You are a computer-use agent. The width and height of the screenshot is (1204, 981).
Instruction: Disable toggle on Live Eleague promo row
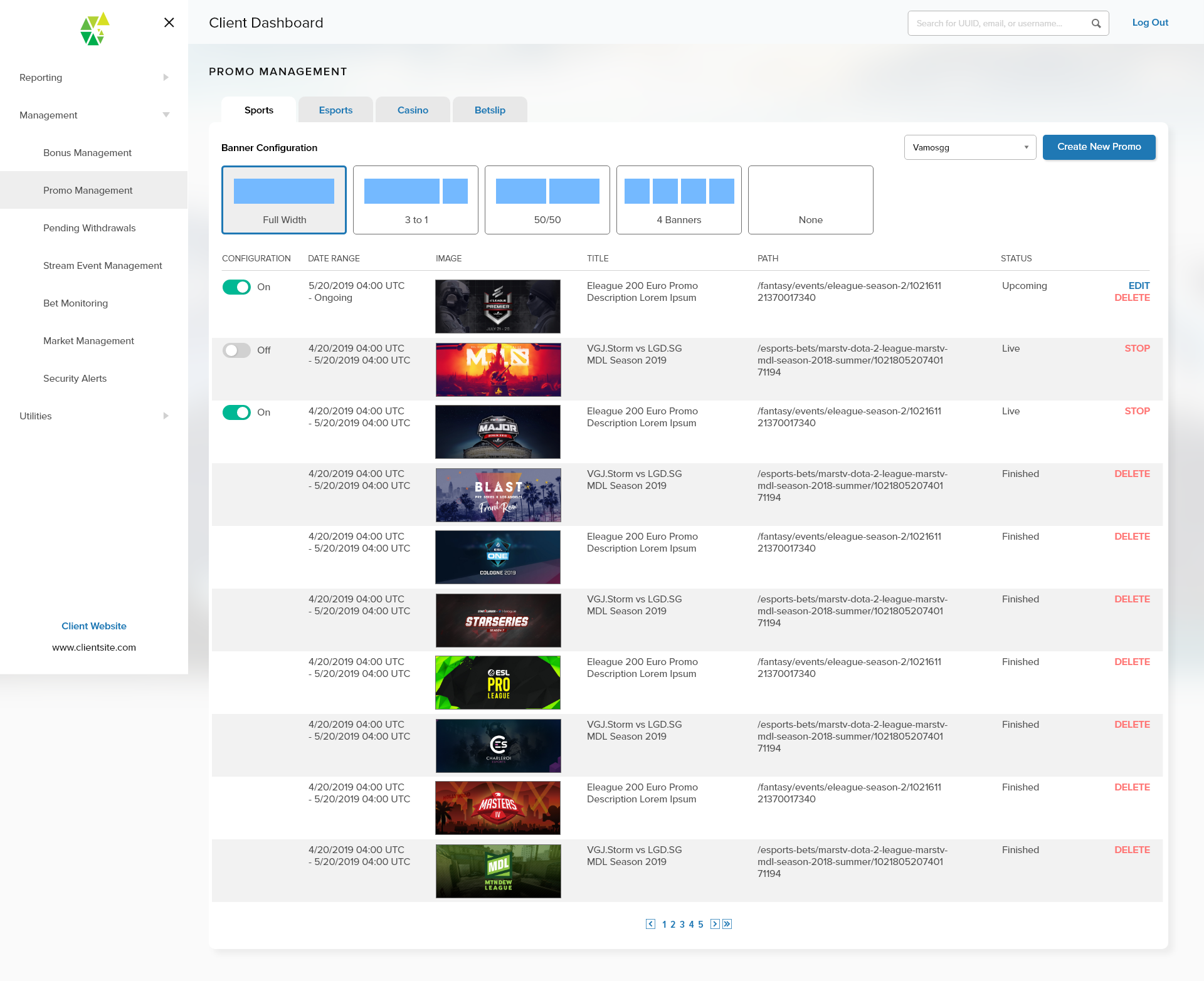click(x=236, y=412)
